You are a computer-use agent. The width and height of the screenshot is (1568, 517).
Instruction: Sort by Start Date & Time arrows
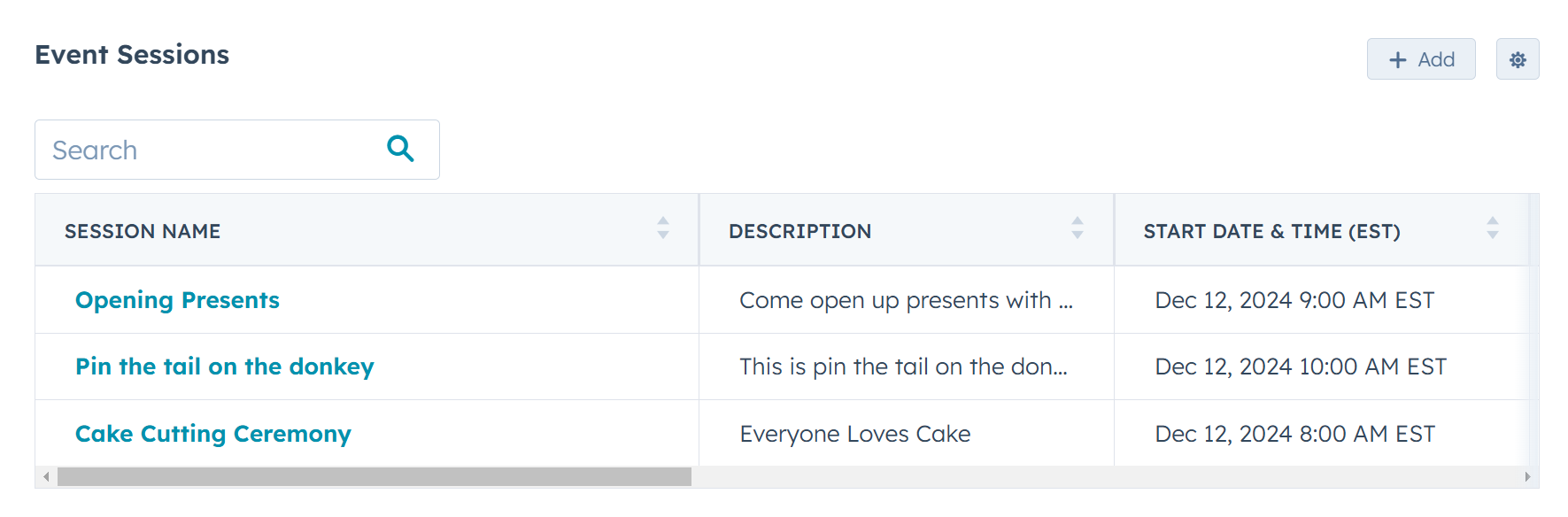[x=1493, y=228]
